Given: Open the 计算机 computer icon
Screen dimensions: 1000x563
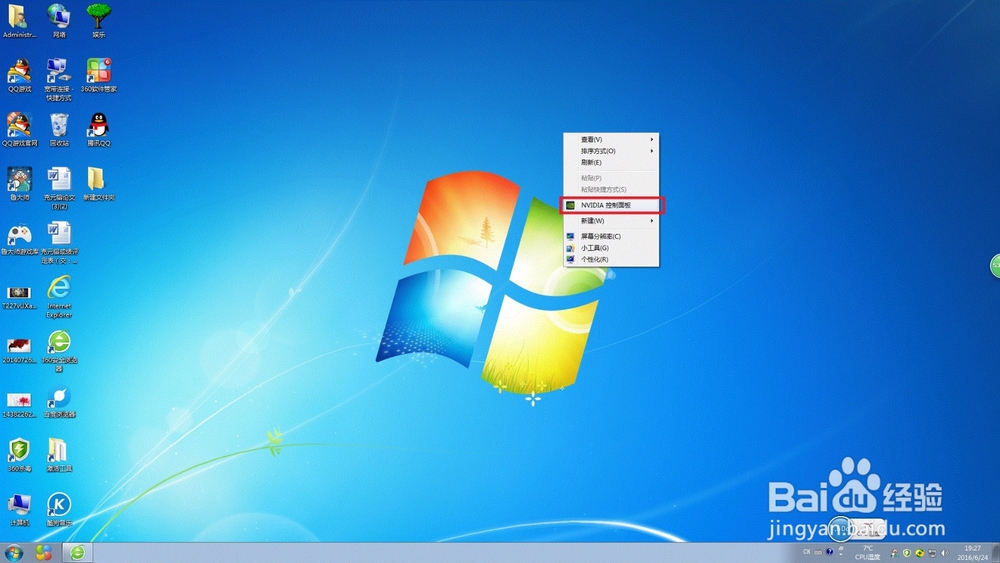Looking at the screenshot, I should point(19,509).
